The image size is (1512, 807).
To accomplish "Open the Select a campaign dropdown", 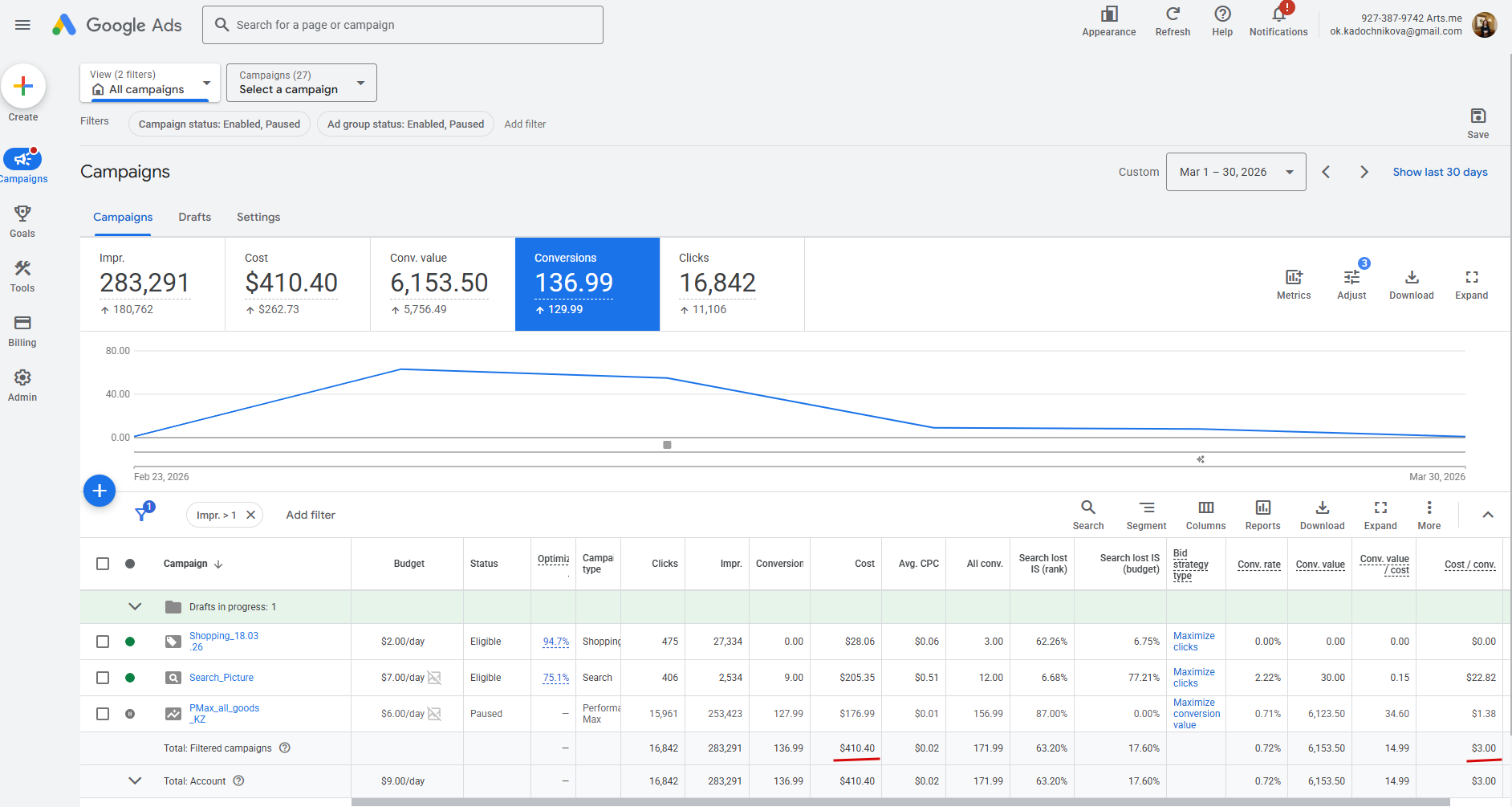I will (302, 83).
